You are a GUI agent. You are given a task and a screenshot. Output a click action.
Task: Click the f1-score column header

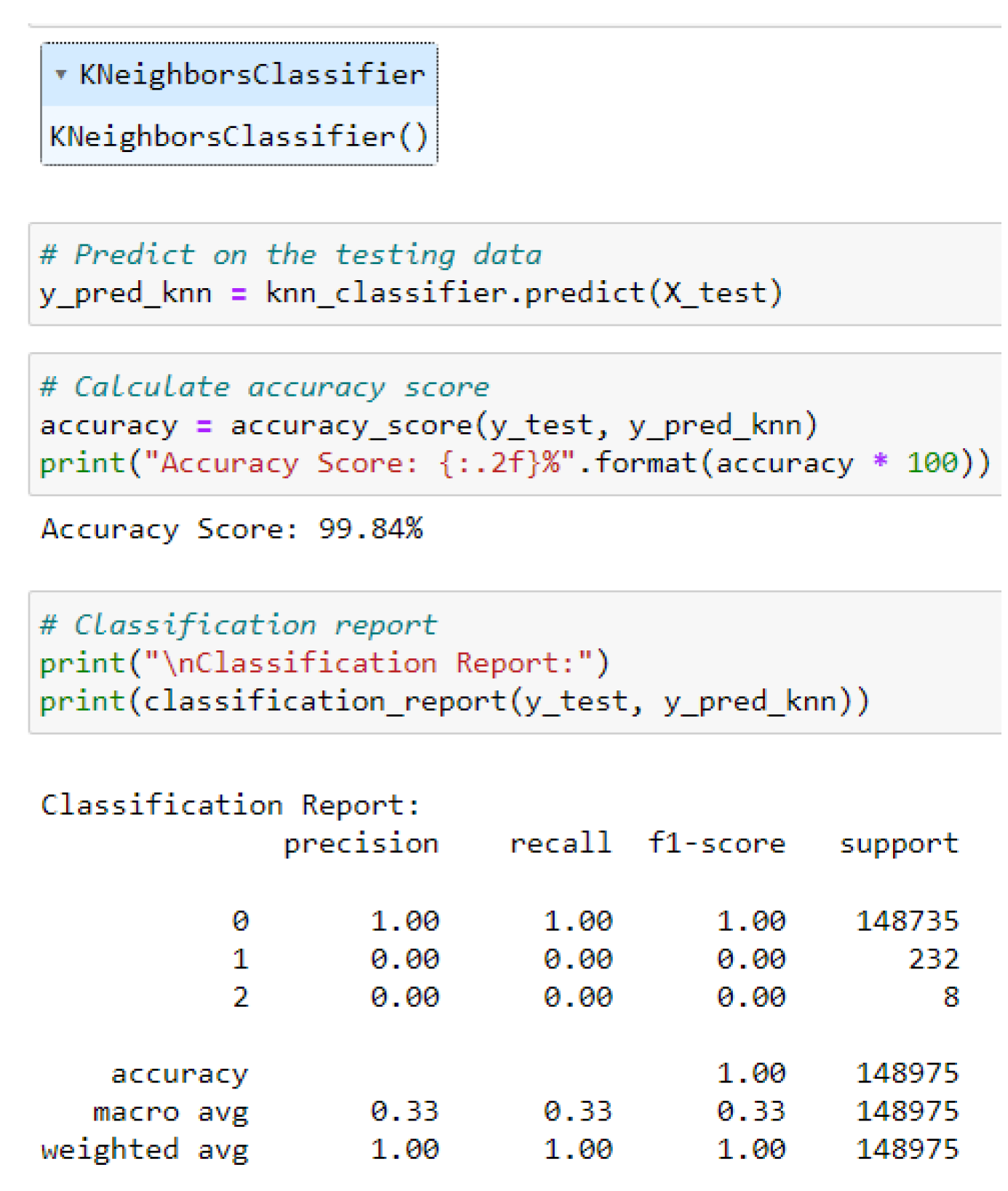(717, 844)
